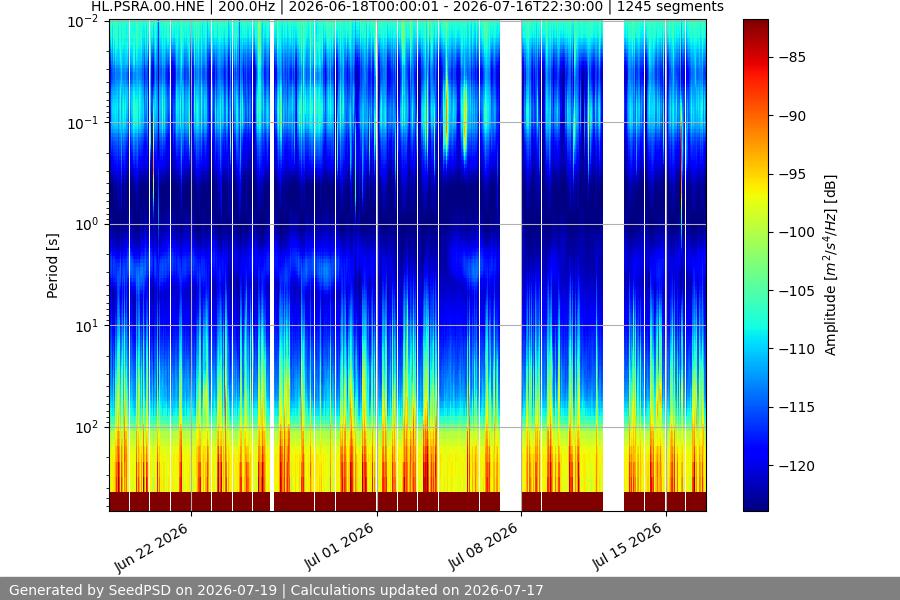Click start time 2026-06-18T00:00:01 in title
Image resolution: width=900 pixels, height=600 pixels.
[x=361, y=7]
